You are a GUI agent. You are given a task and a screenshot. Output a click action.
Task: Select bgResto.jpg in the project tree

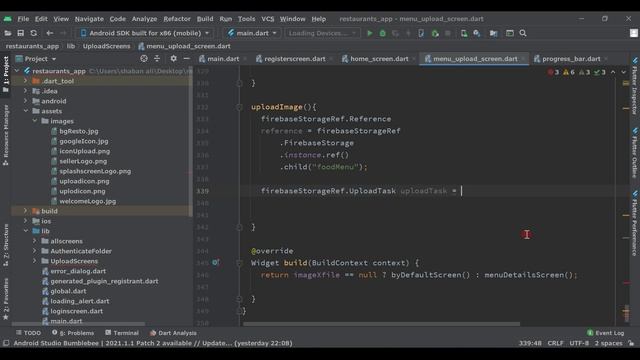coord(79,131)
